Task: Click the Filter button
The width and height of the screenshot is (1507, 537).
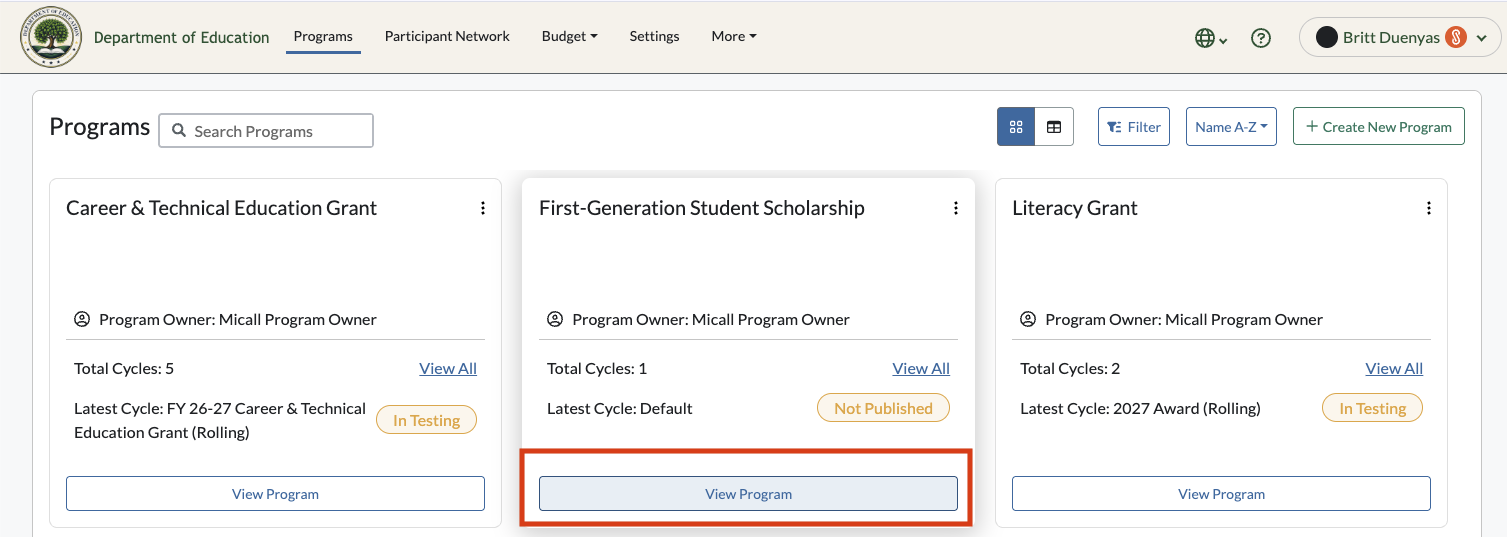Action: click(x=1134, y=127)
